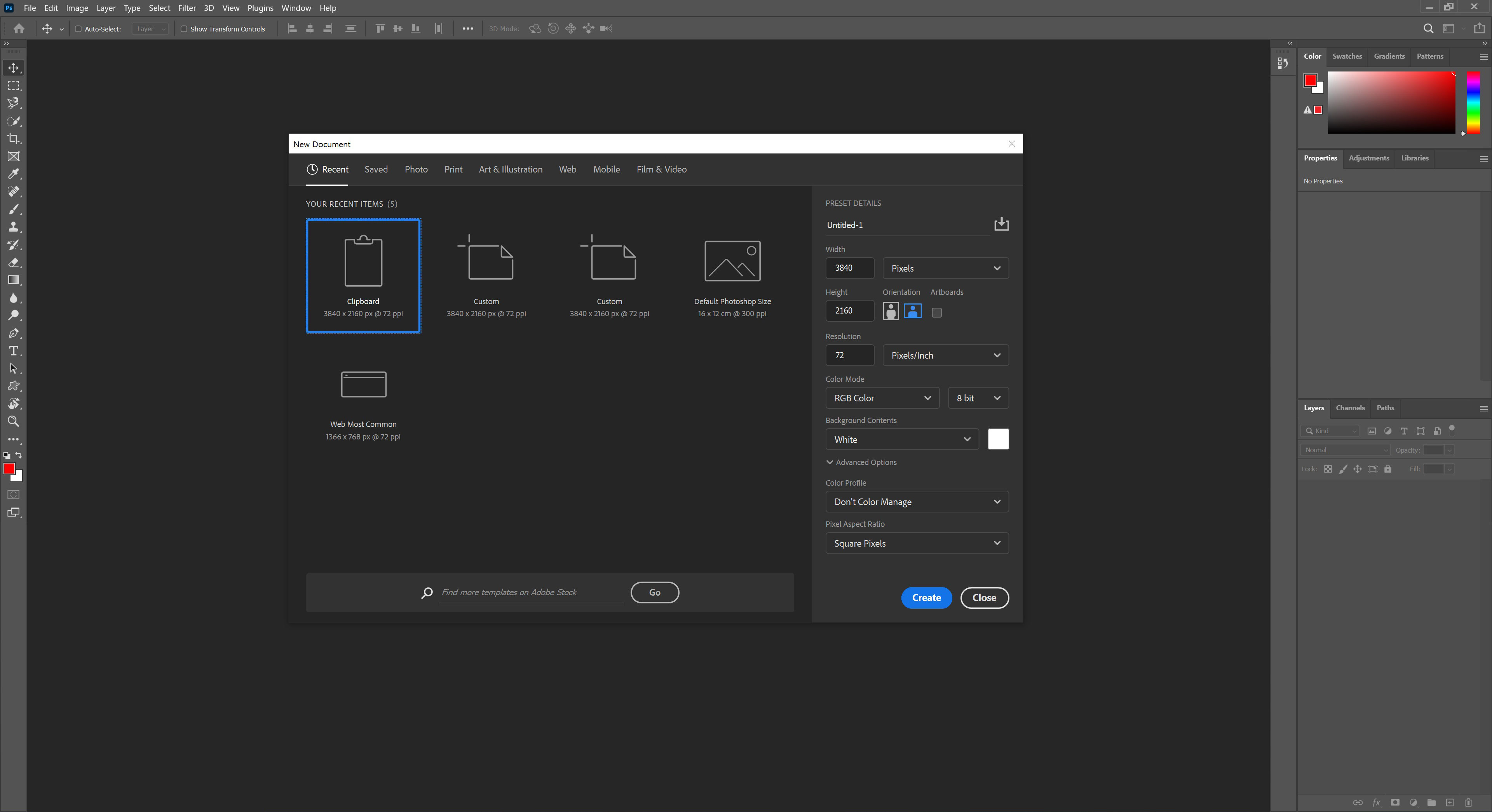Click the white background color swatch
This screenshot has height=812, width=1492.
[998, 439]
